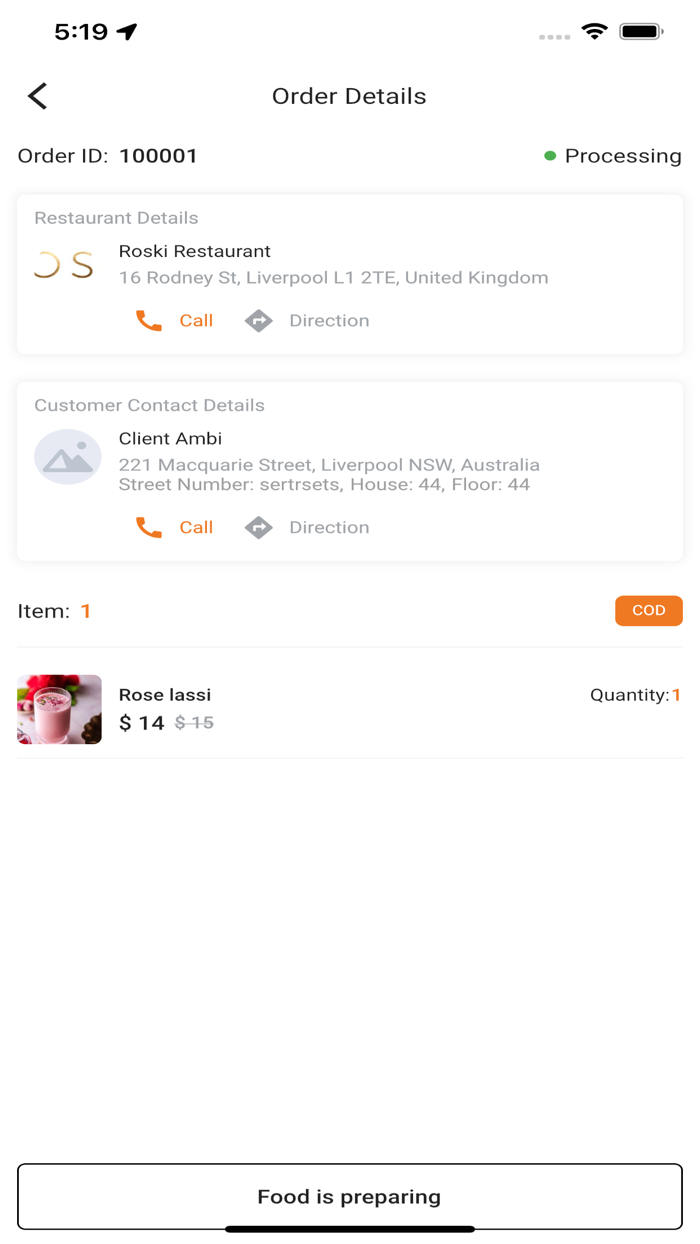Image resolution: width=700 pixels, height=1244 pixels.
Task: Select the Rose lassi item name
Action: 165,695
